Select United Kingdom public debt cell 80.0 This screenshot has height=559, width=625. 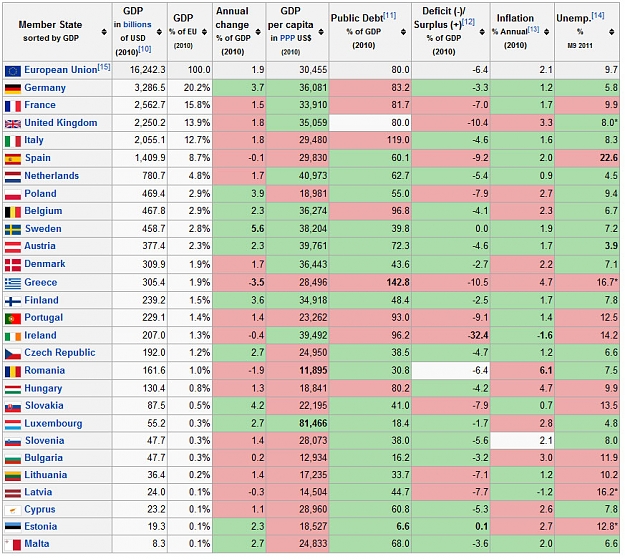pos(370,123)
